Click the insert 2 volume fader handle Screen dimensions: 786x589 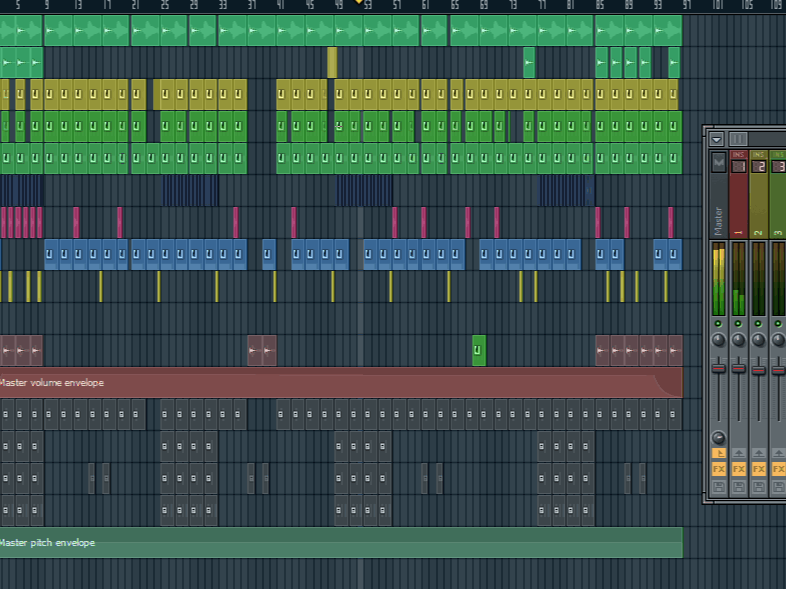[x=758, y=369]
